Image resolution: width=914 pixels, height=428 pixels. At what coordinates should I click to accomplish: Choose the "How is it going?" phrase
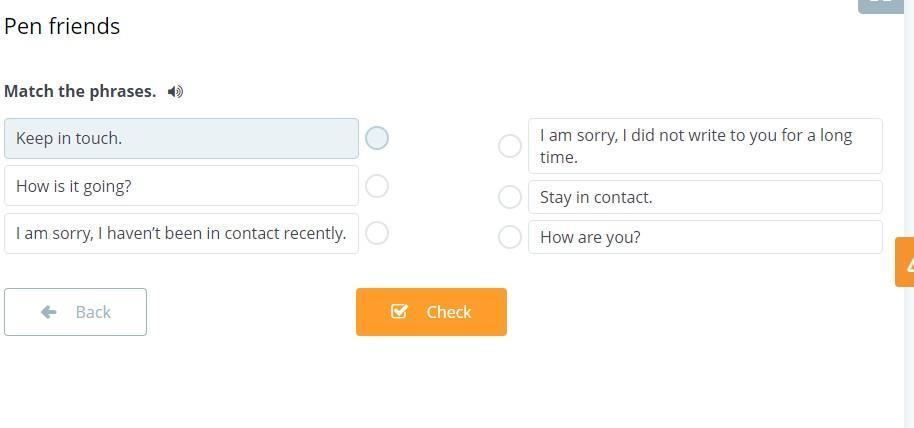pos(181,186)
